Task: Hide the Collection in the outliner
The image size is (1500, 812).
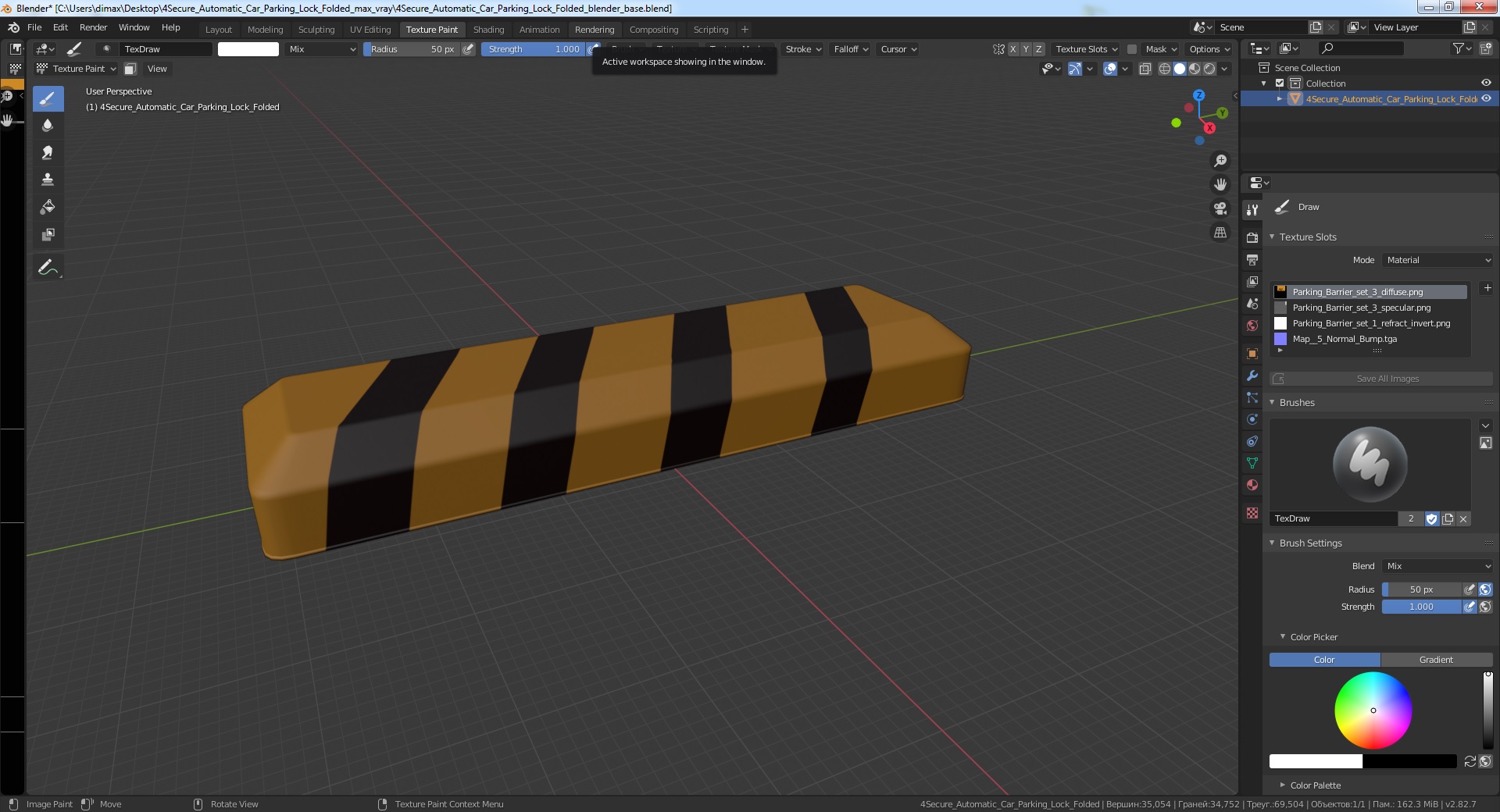Action: (1486, 83)
